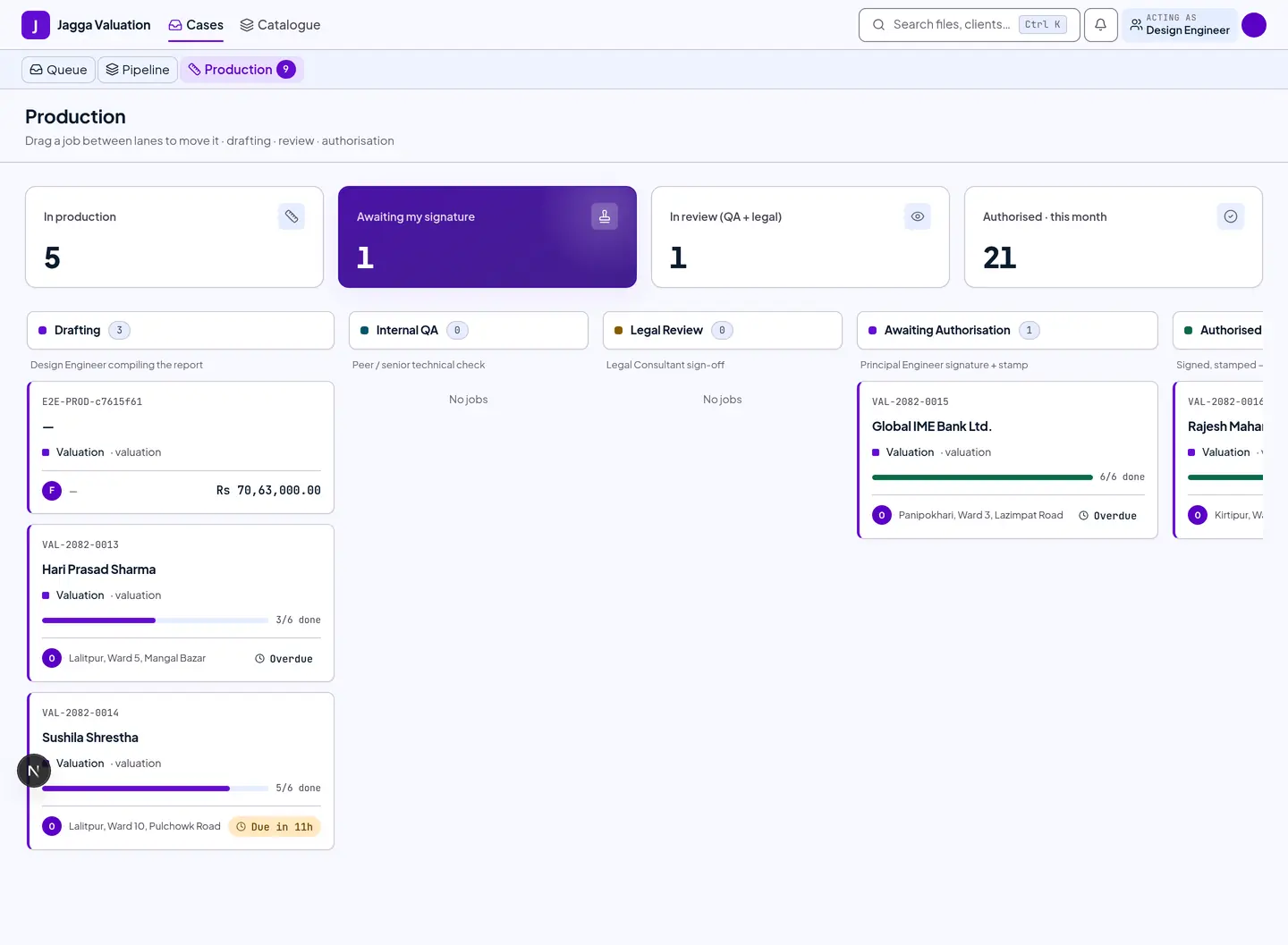Switch to the Queue sub-tab

tap(58, 70)
